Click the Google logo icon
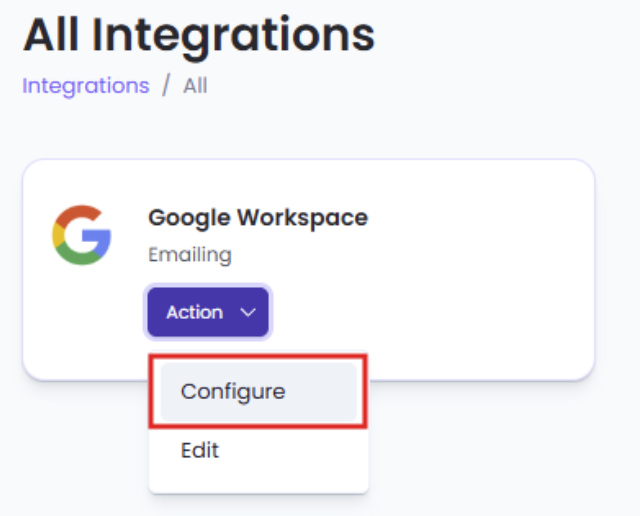Image resolution: width=640 pixels, height=516 pixels. 81,235
